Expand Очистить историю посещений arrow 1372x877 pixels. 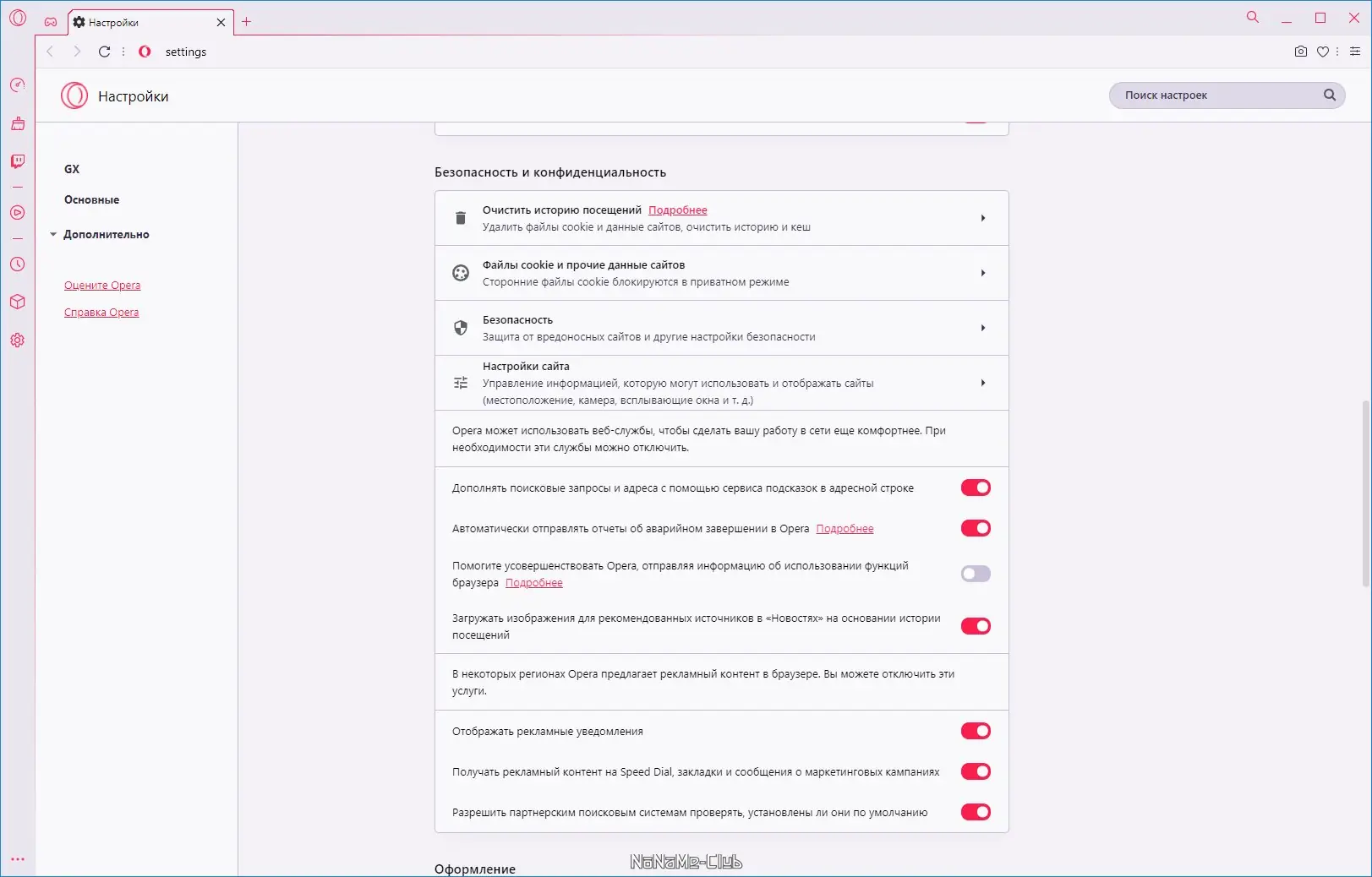[983, 218]
